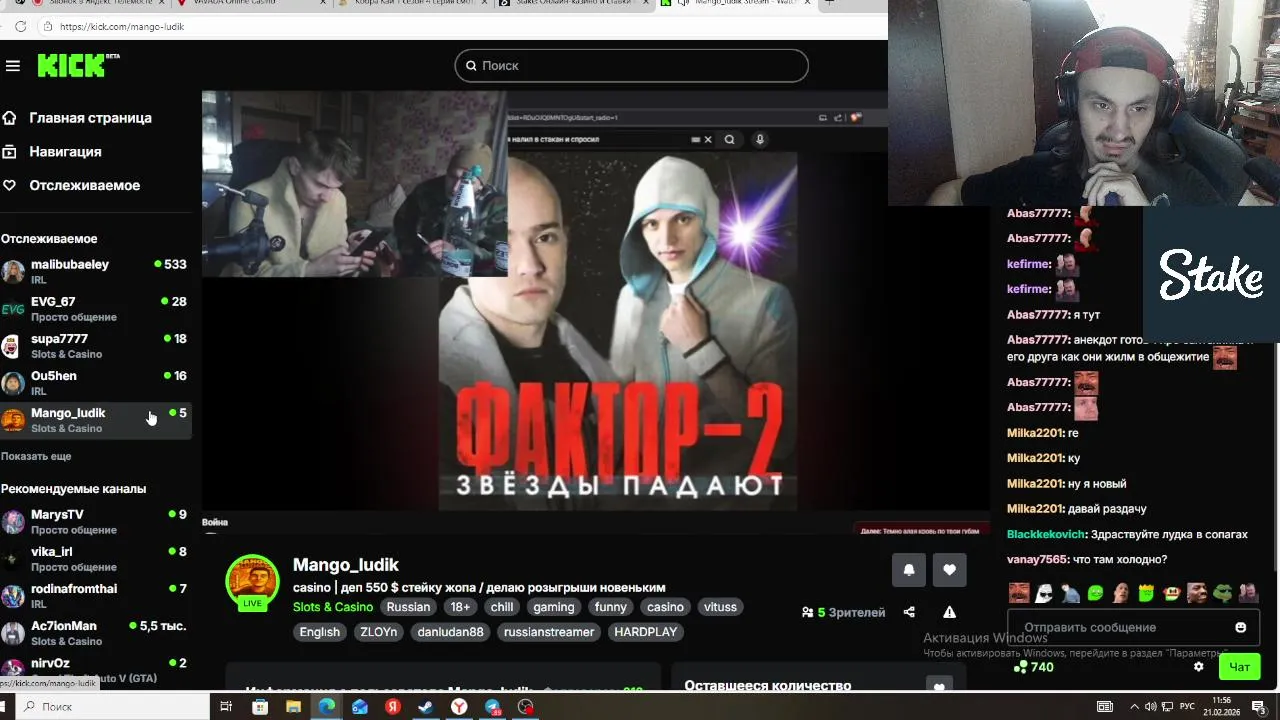Click the ZLOYn tag
The image size is (1280, 720).
379,632
